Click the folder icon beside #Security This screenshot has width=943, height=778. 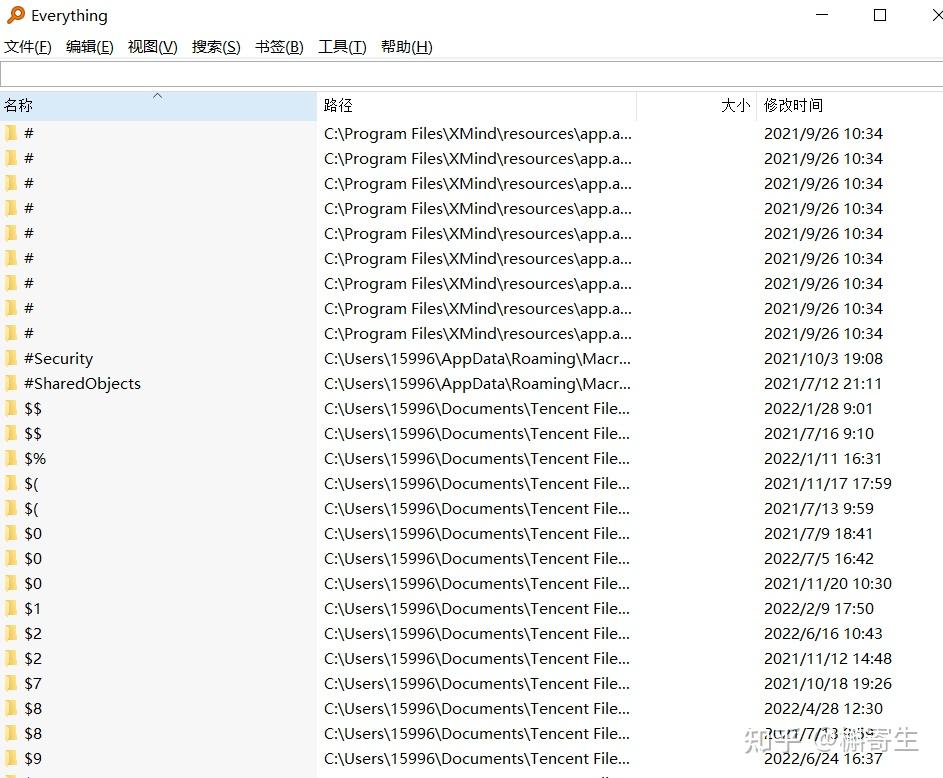[x=11, y=359]
